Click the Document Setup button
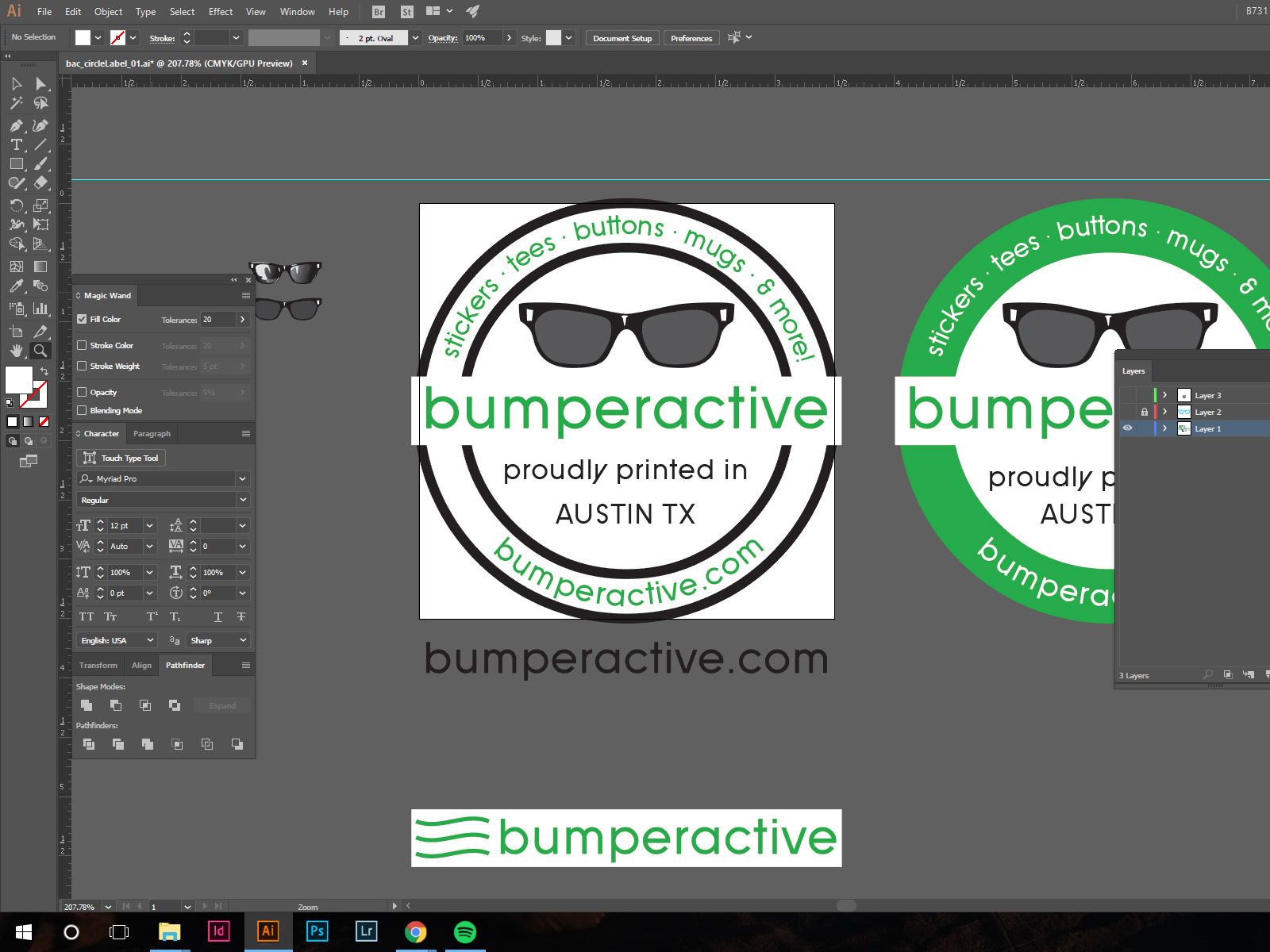 pos(622,38)
